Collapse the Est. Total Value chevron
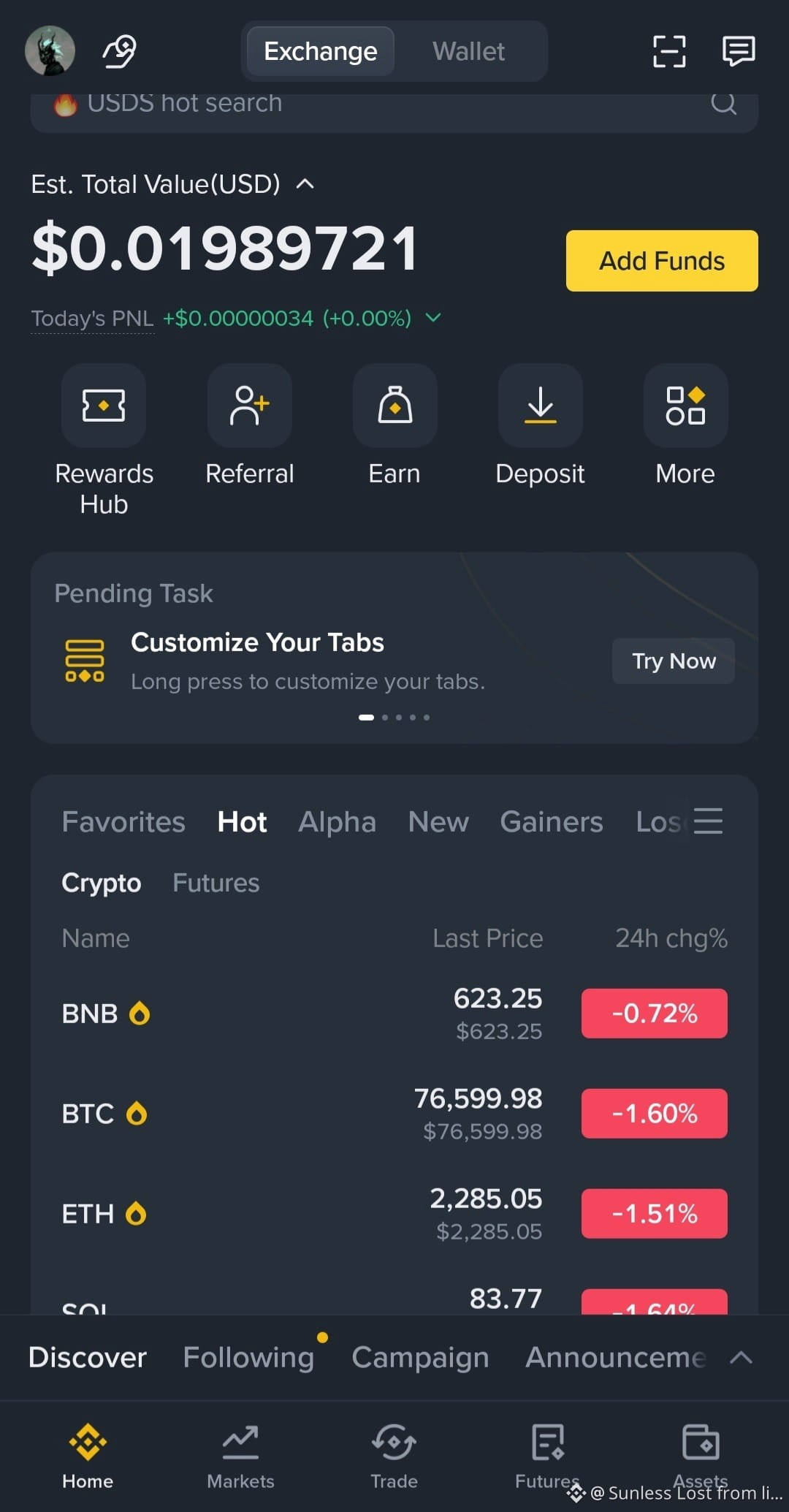Screen dimensions: 789x1512 point(305,184)
